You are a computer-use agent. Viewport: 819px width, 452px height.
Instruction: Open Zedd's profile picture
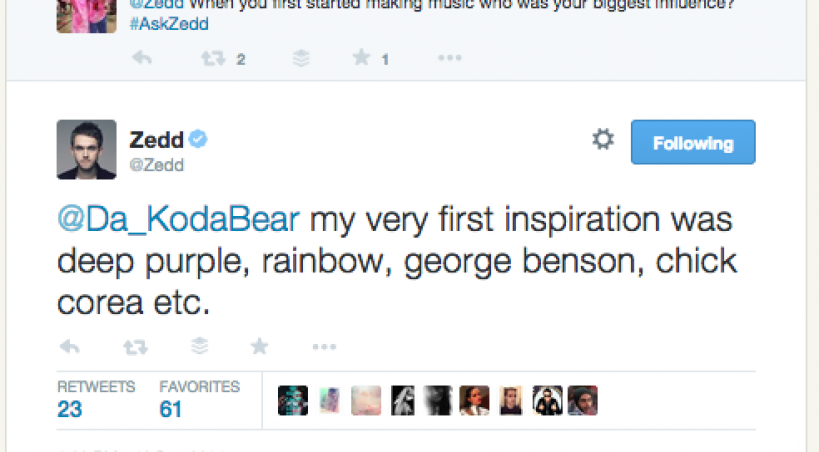pyautogui.click(x=86, y=149)
